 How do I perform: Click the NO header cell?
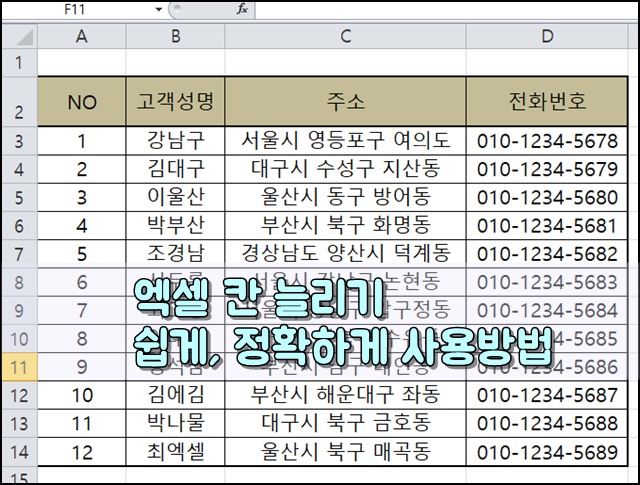82,101
